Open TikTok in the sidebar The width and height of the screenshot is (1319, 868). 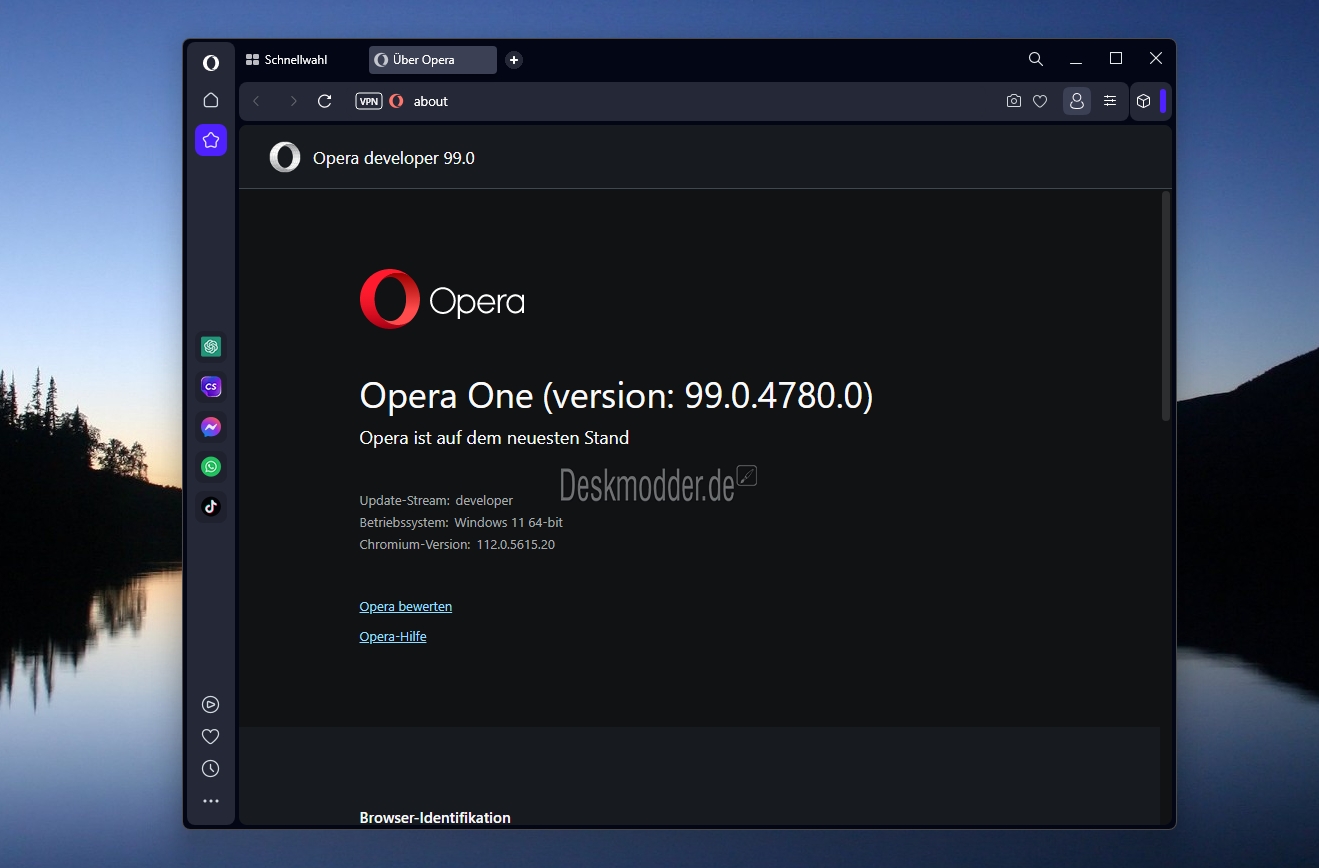pyautogui.click(x=211, y=506)
